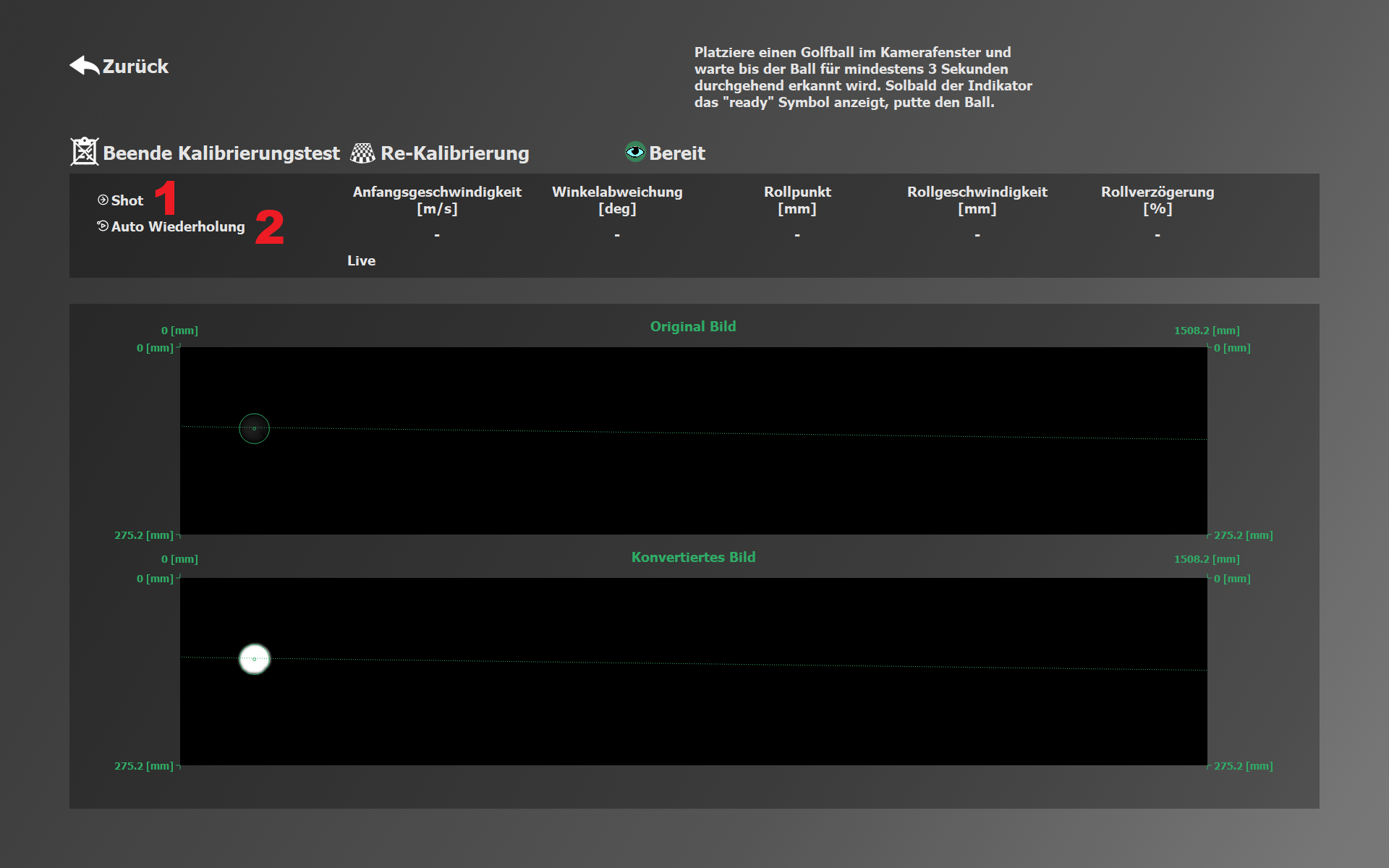Click the white ball in Konvertiertes Bild
Image resolution: width=1389 pixels, height=868 pixels.
point(254,659)
